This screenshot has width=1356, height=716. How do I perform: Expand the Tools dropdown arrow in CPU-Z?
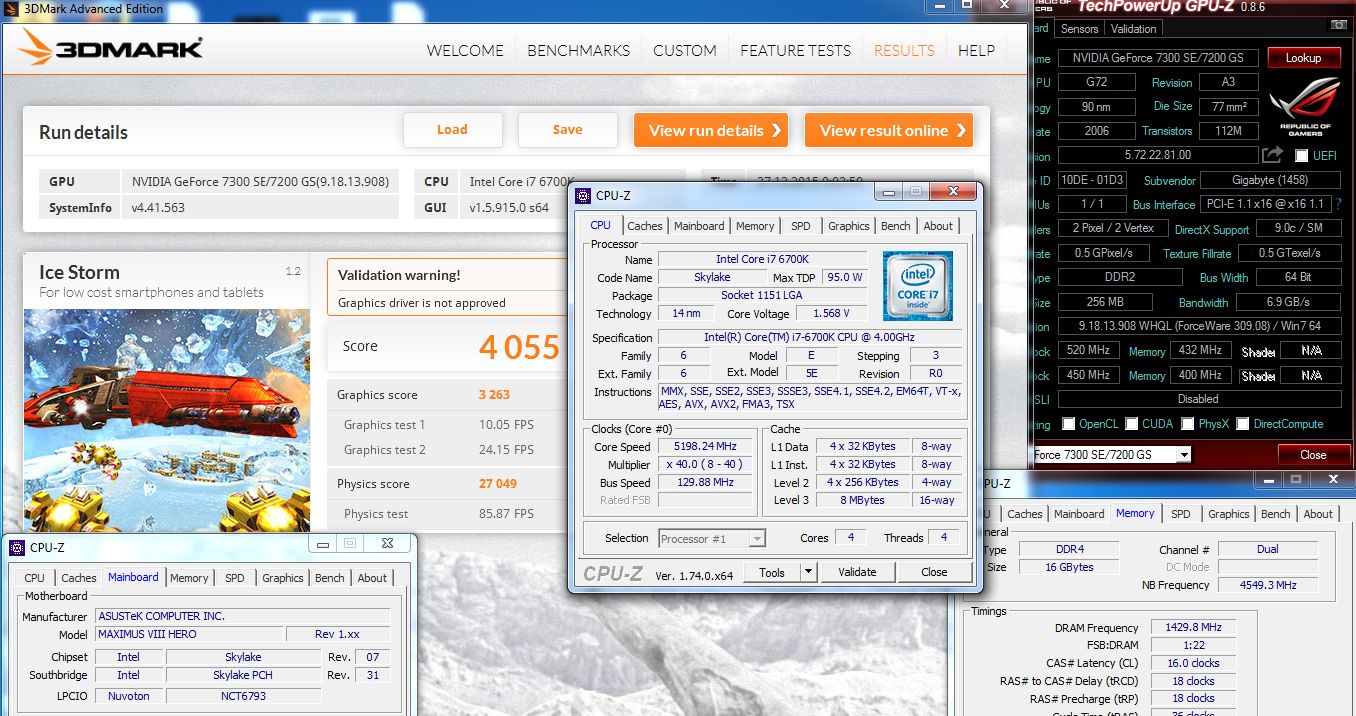(x=808, y=572)
